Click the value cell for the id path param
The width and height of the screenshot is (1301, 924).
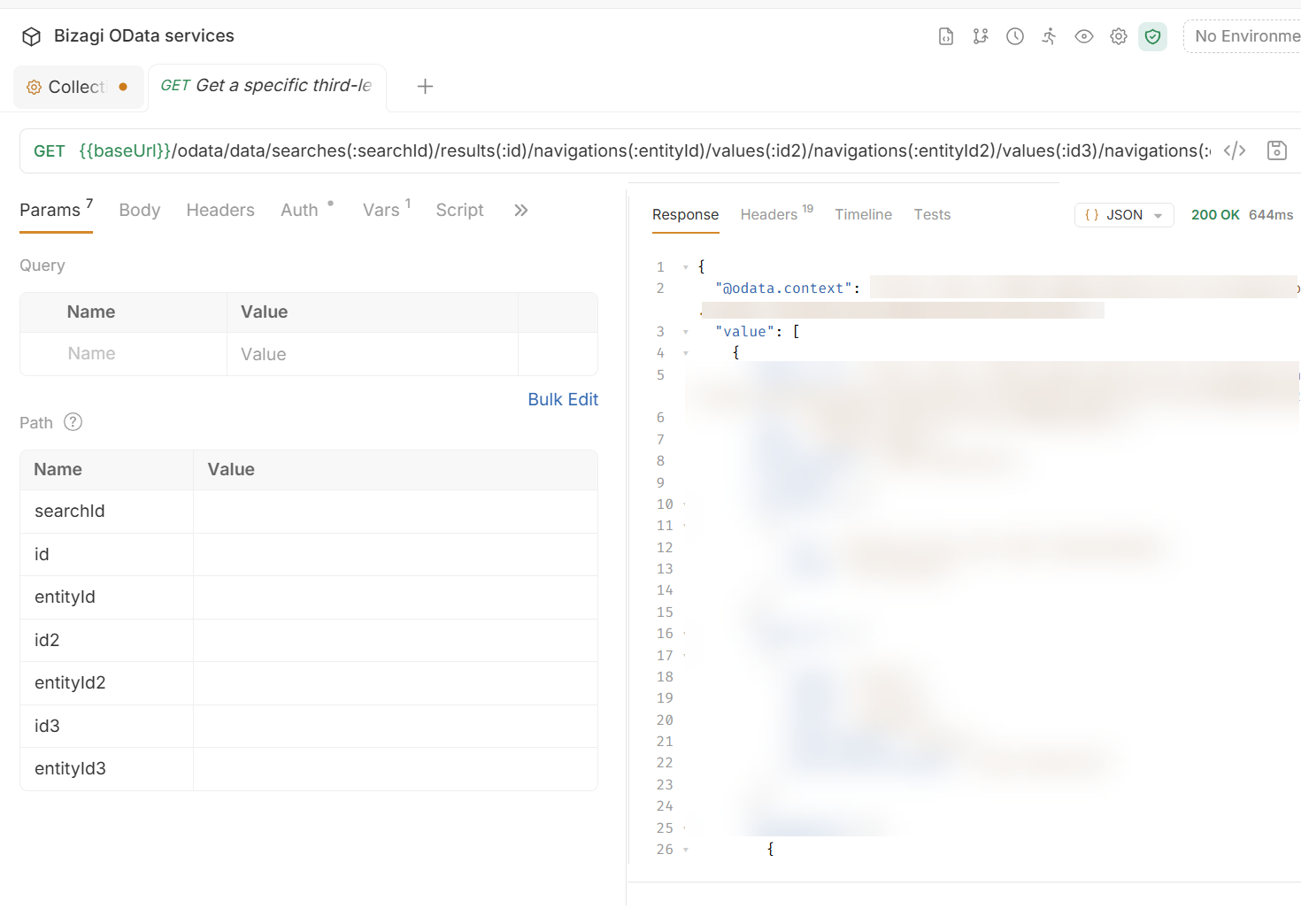pos(396,555)
